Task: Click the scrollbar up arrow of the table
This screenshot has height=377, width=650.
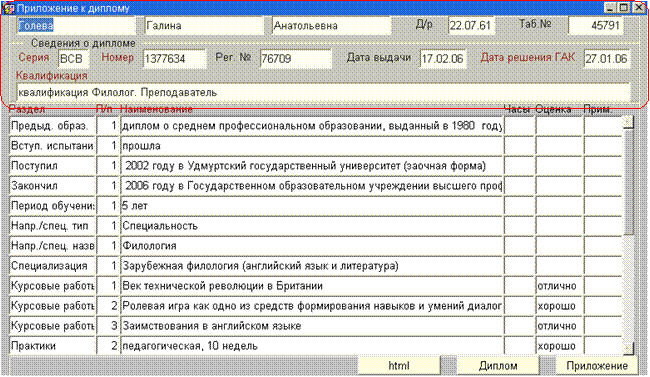Action: (628, 122)
